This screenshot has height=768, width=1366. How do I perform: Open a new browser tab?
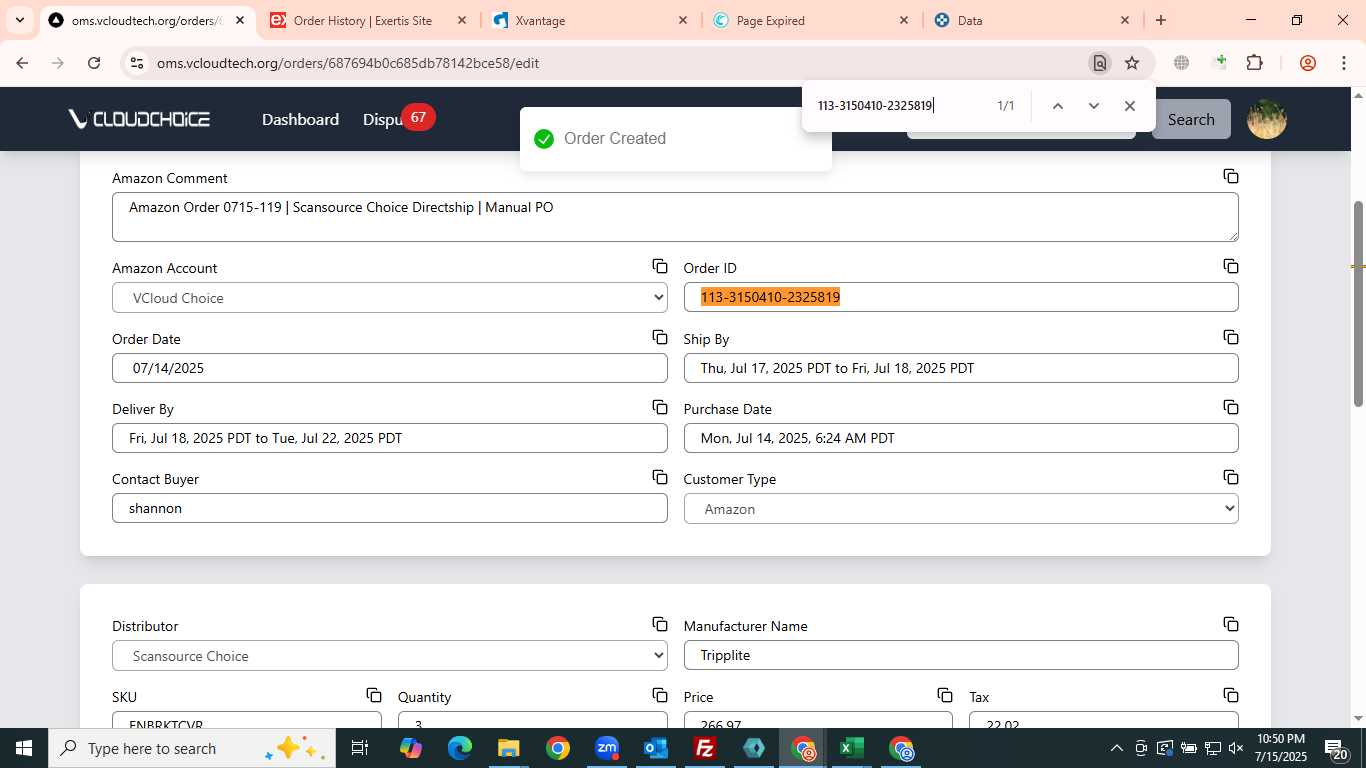1161,20
